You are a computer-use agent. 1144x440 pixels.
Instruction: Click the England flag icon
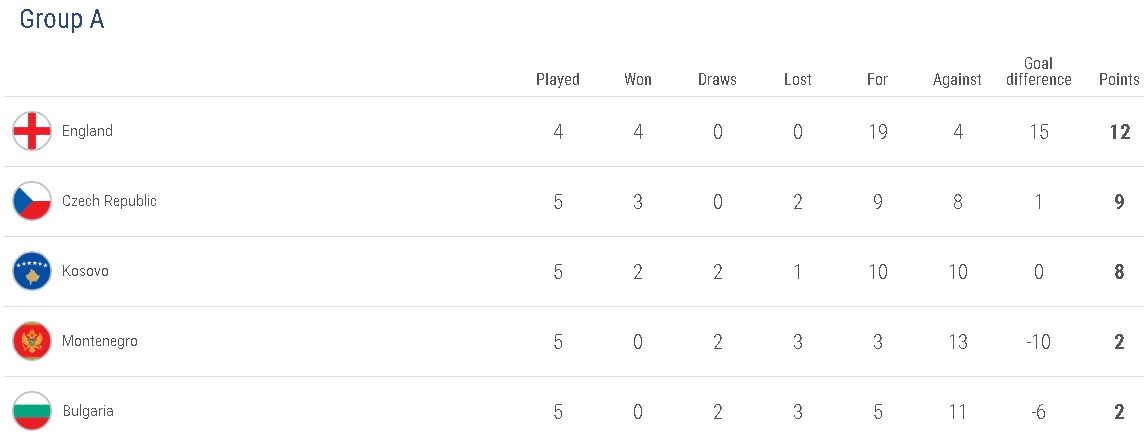(x=32, y=131)
